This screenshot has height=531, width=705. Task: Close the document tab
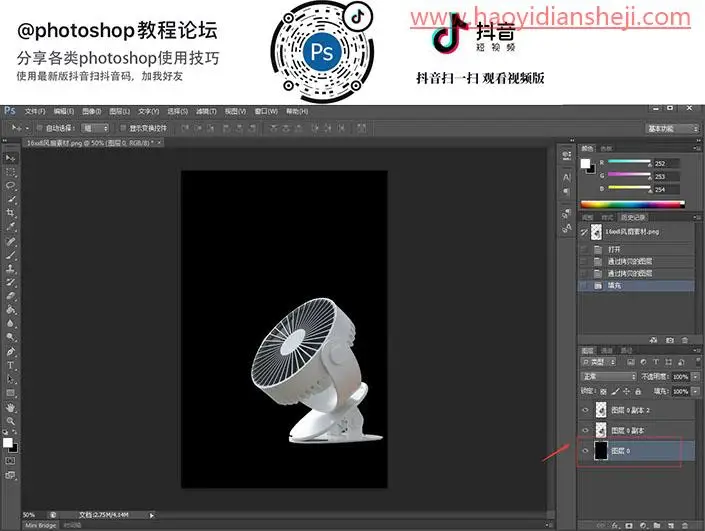[159, 143]
